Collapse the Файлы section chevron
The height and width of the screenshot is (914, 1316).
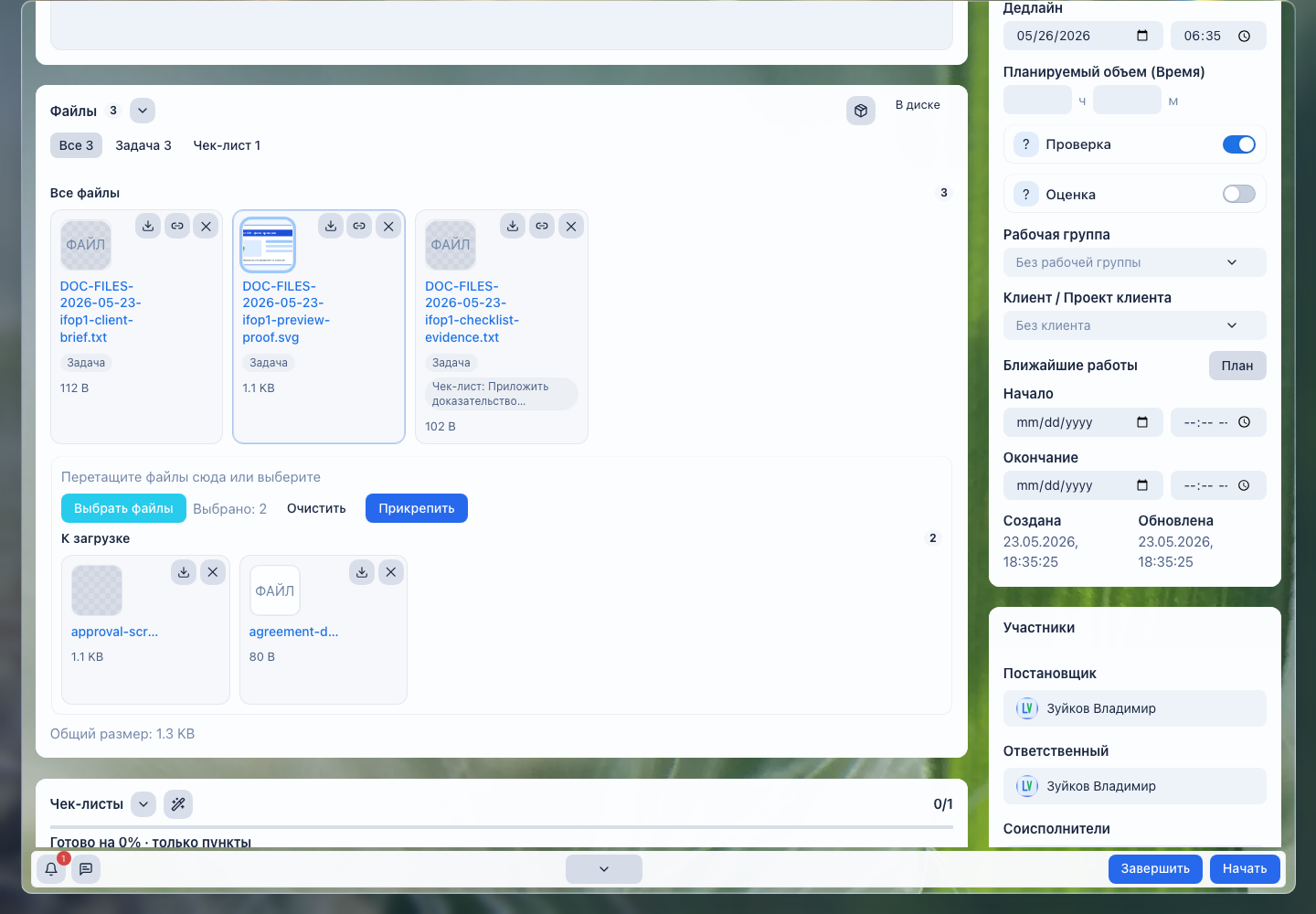143,111
